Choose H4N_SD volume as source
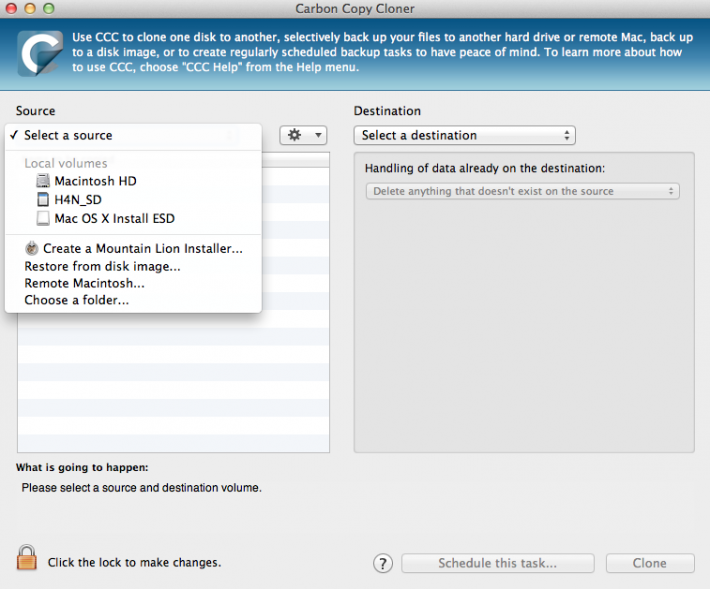The image size is (710, 589). (x=133, y=200)
